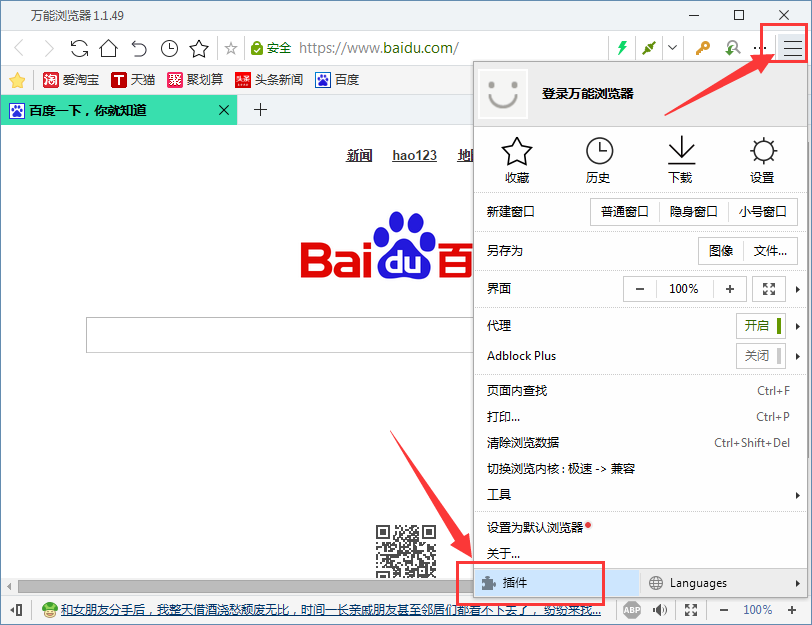Screen dimensions: 812x625
Task: Click the fullscreen icon in 界面 row
Action: click(769, 289)
